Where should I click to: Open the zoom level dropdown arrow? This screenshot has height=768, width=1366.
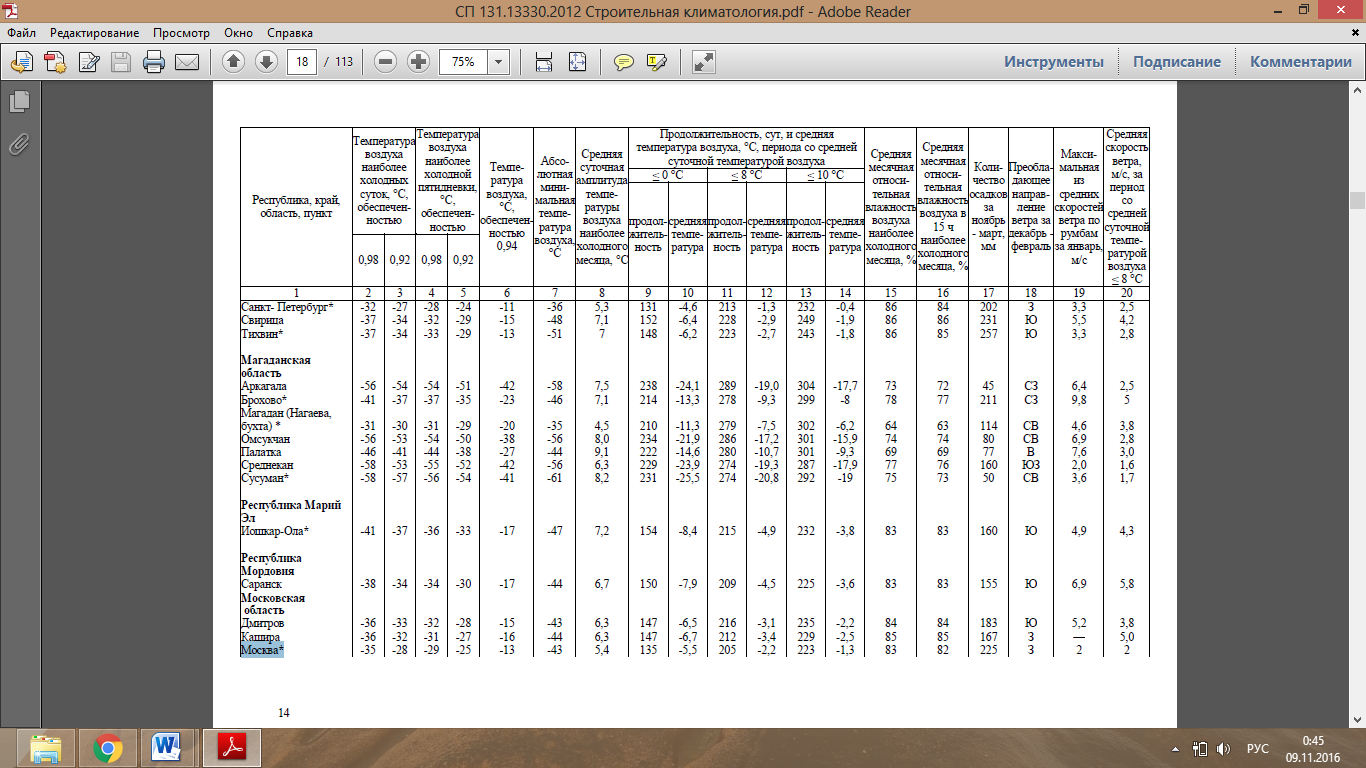(x=499, y=61)
